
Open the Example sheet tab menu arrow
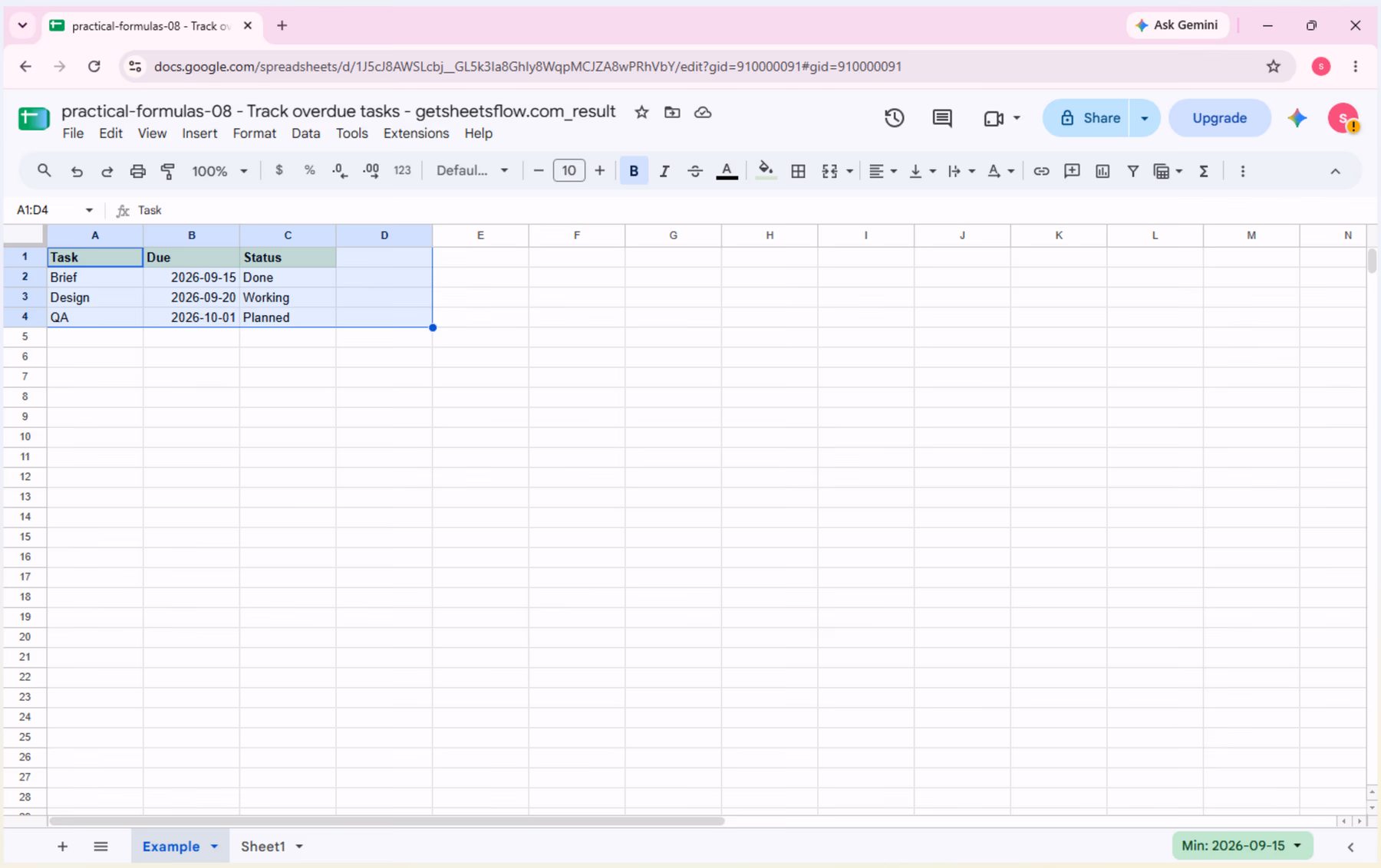pyautogui.click(x=214, y=847)
